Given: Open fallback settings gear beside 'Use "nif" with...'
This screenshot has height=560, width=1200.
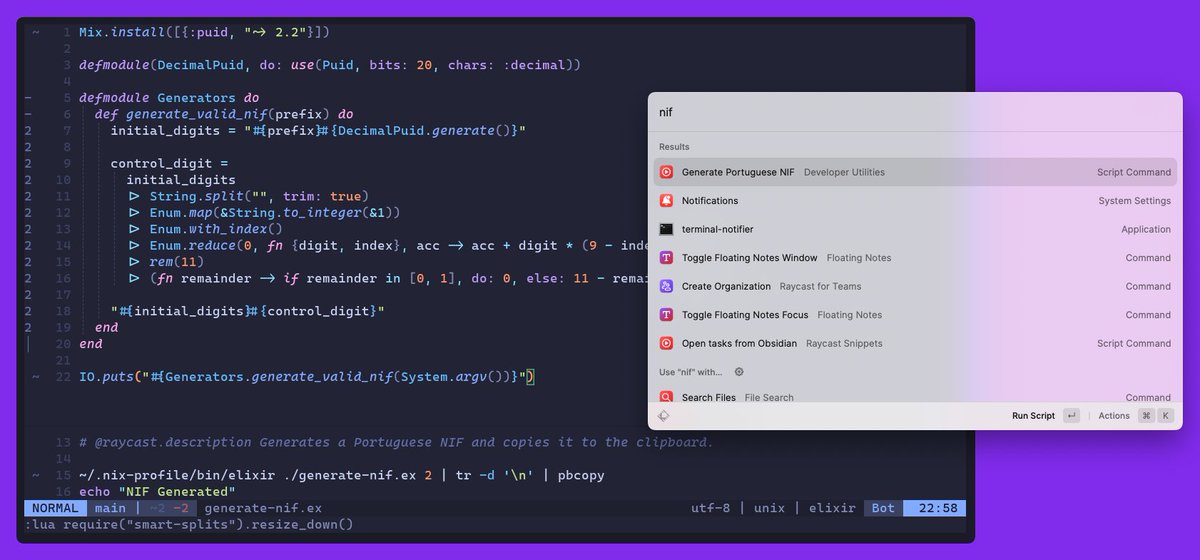Looking at the screenshot, I should tap(739, 372).
